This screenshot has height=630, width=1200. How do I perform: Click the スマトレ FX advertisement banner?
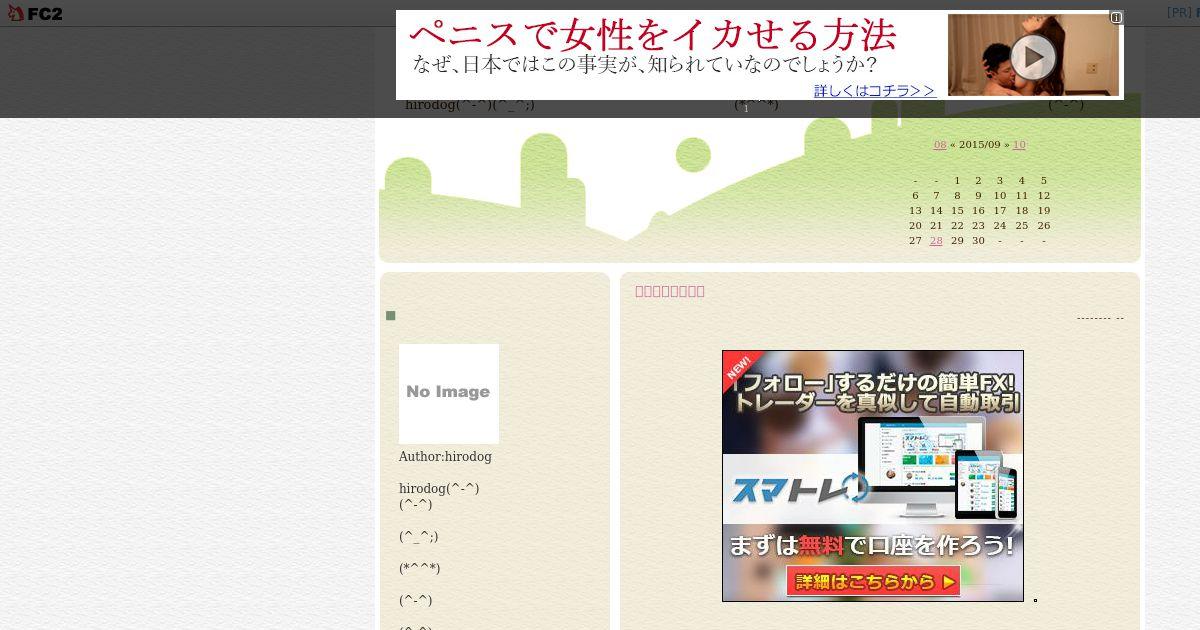[x=873, y=476]
